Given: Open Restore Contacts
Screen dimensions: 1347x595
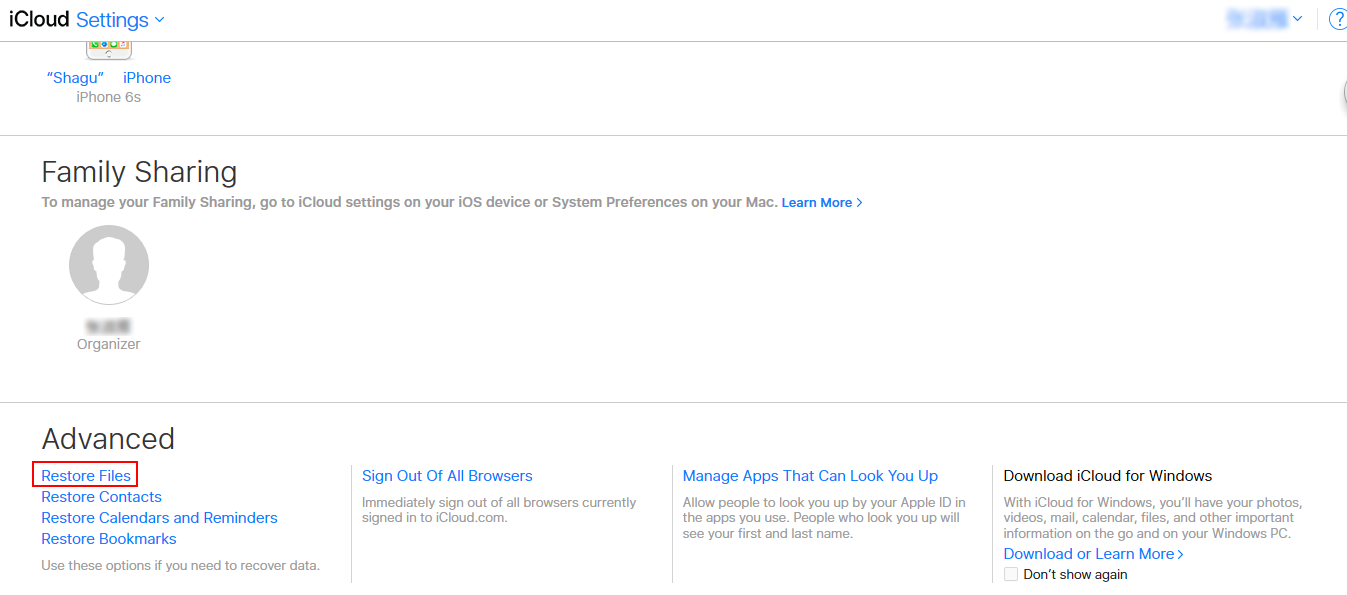Looking at the screenshot, I should [101, 497].
